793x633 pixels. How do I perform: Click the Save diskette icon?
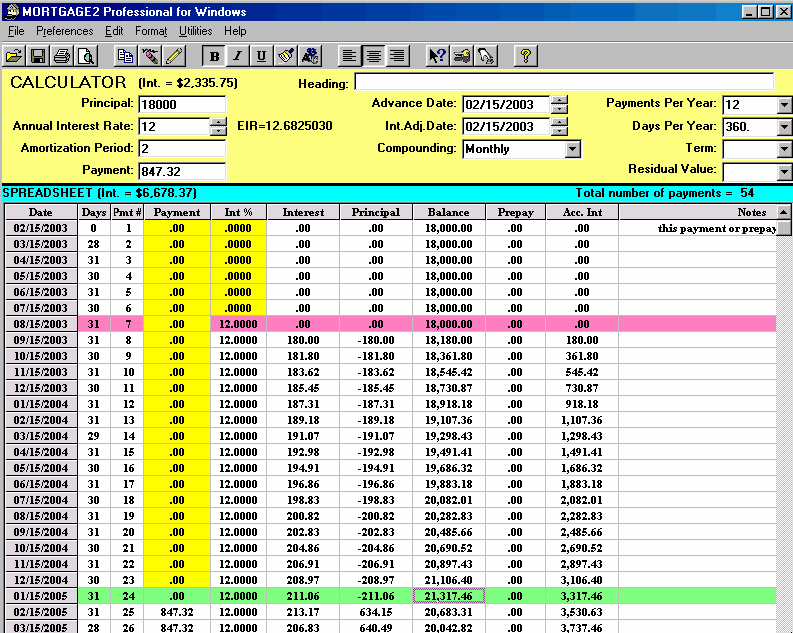38,56
